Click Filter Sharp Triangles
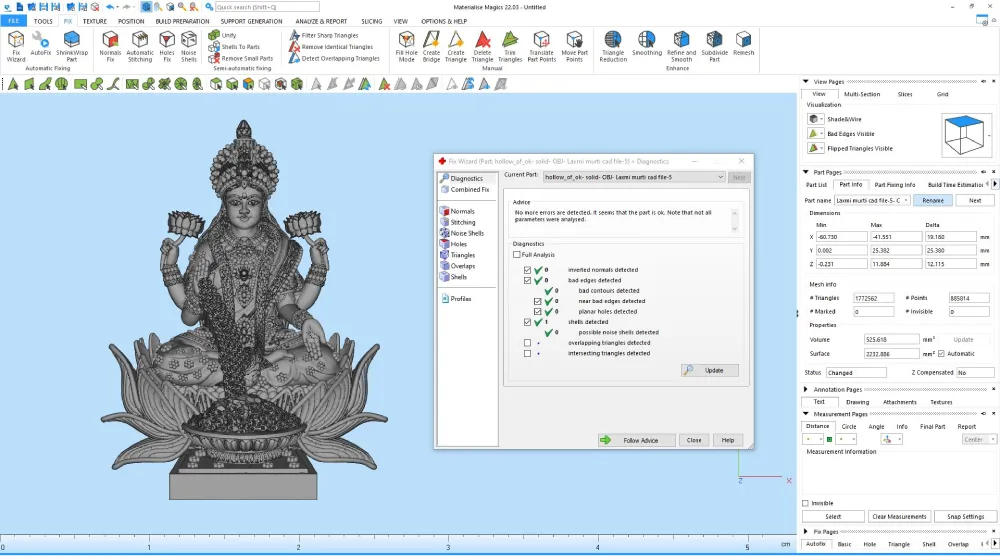Image resolution: width=1000 pixels, height=556 pixels. [324, 35]
